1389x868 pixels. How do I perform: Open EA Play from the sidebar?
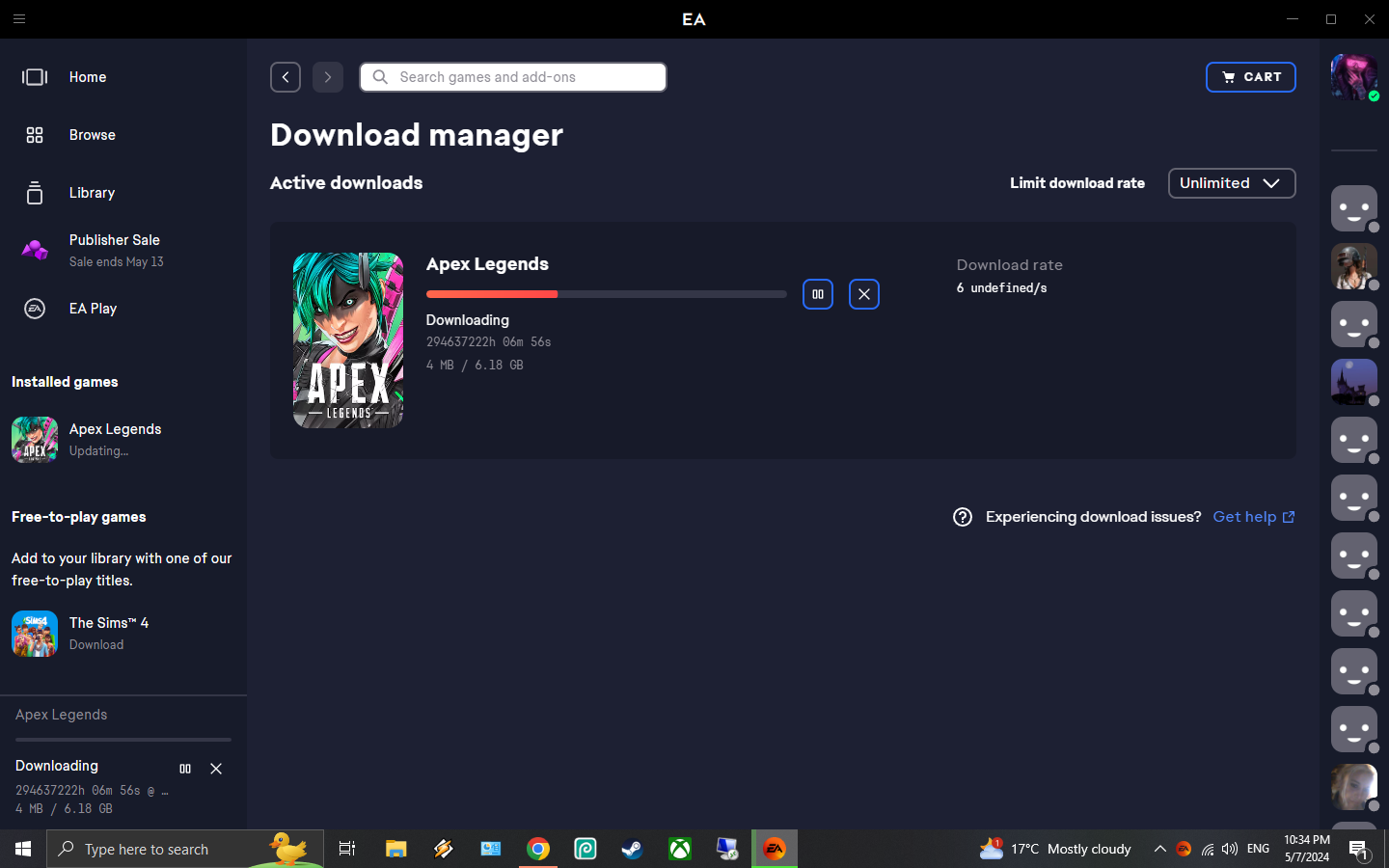coord(93,309)
